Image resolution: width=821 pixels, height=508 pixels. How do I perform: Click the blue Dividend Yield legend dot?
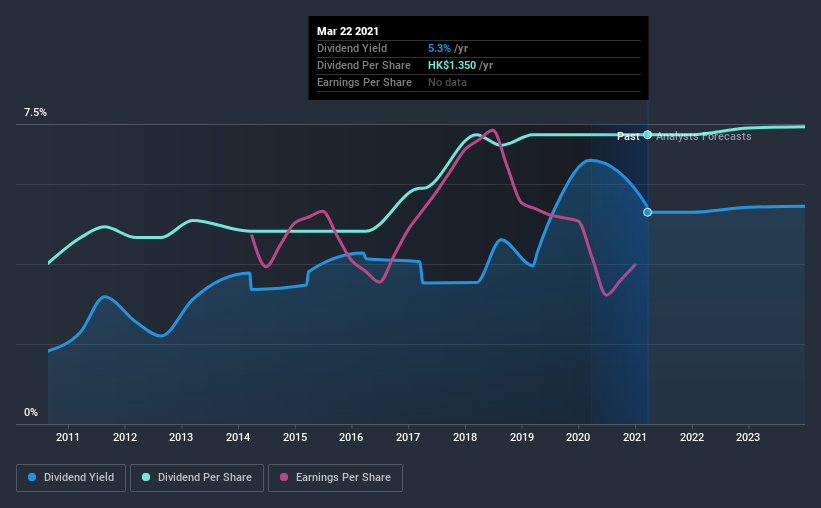click(32, 477)
